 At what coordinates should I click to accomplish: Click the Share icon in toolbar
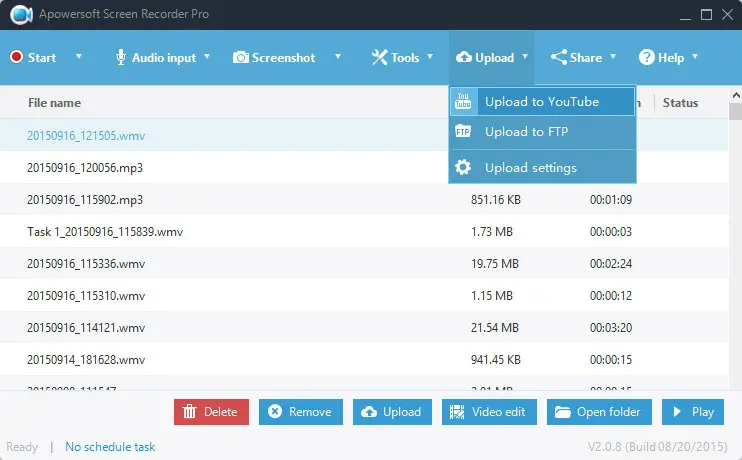coord(559,57)
